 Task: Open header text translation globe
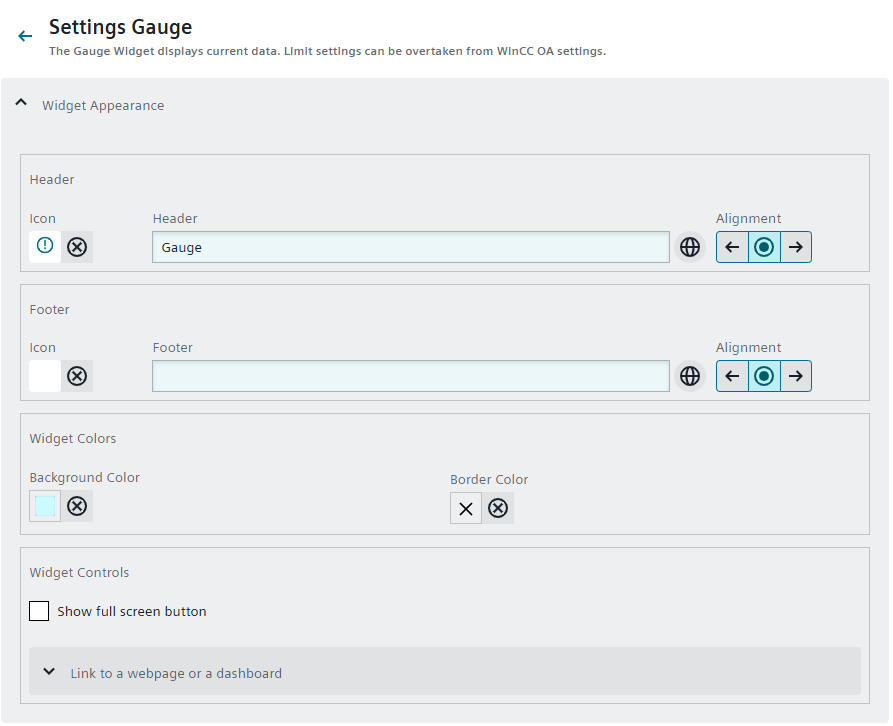pos(689,247)
